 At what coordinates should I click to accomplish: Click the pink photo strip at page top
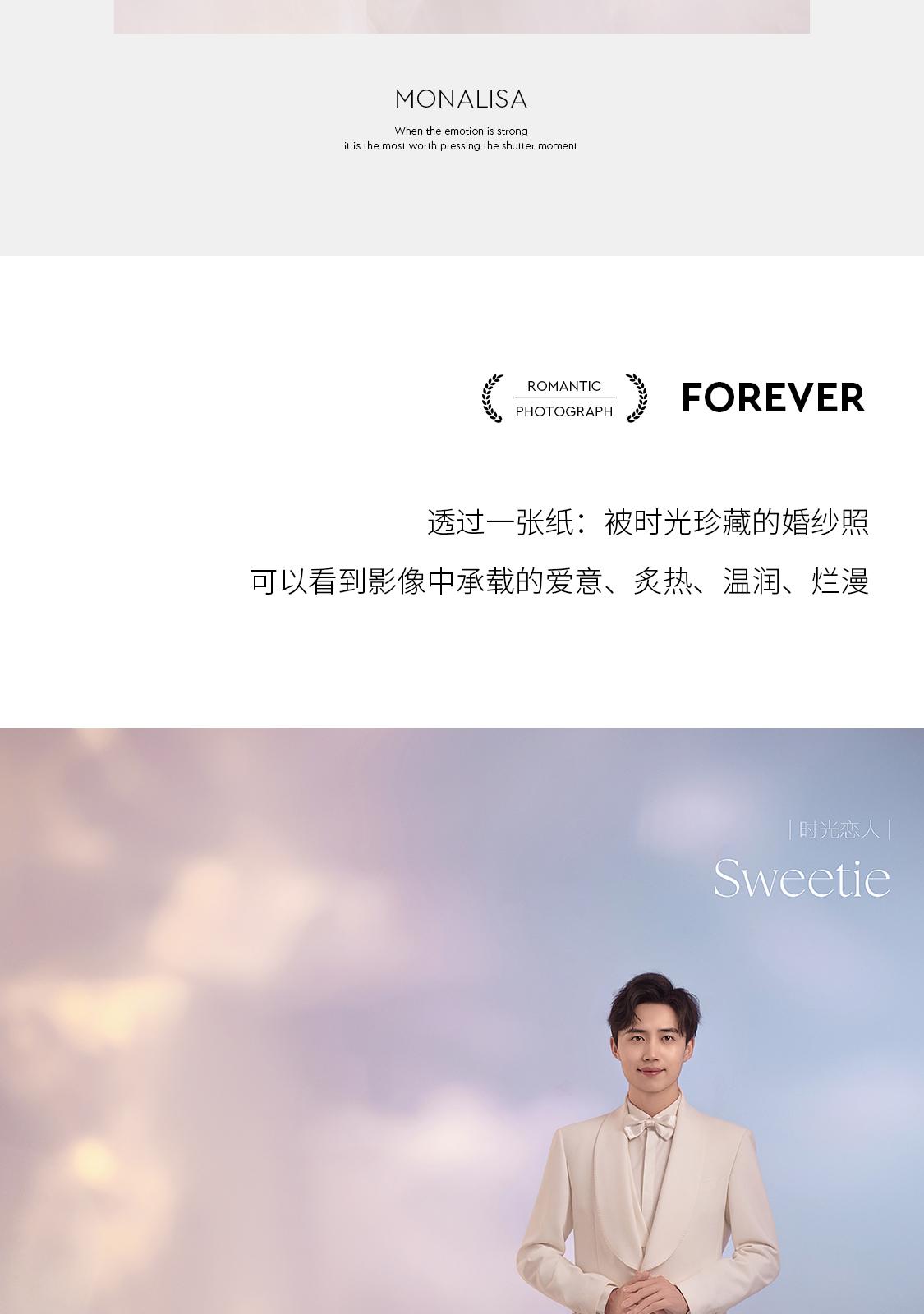coord(462,16)
